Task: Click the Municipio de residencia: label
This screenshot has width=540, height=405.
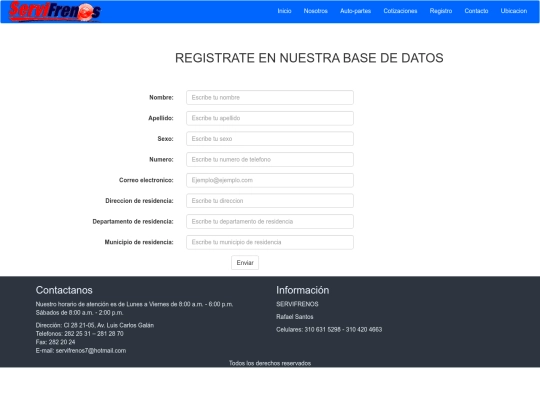Action: pos(139,242)
